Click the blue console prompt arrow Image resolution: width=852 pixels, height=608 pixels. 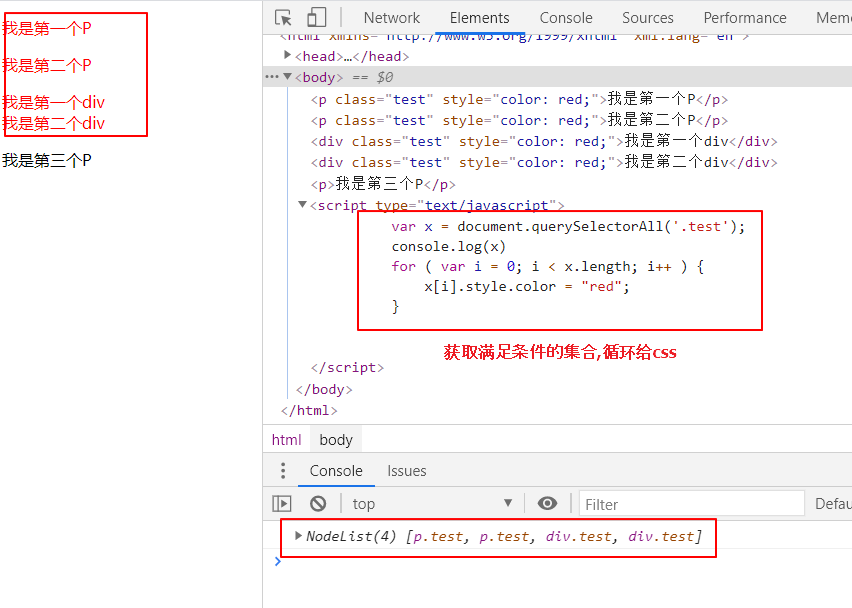click(278, 561)
